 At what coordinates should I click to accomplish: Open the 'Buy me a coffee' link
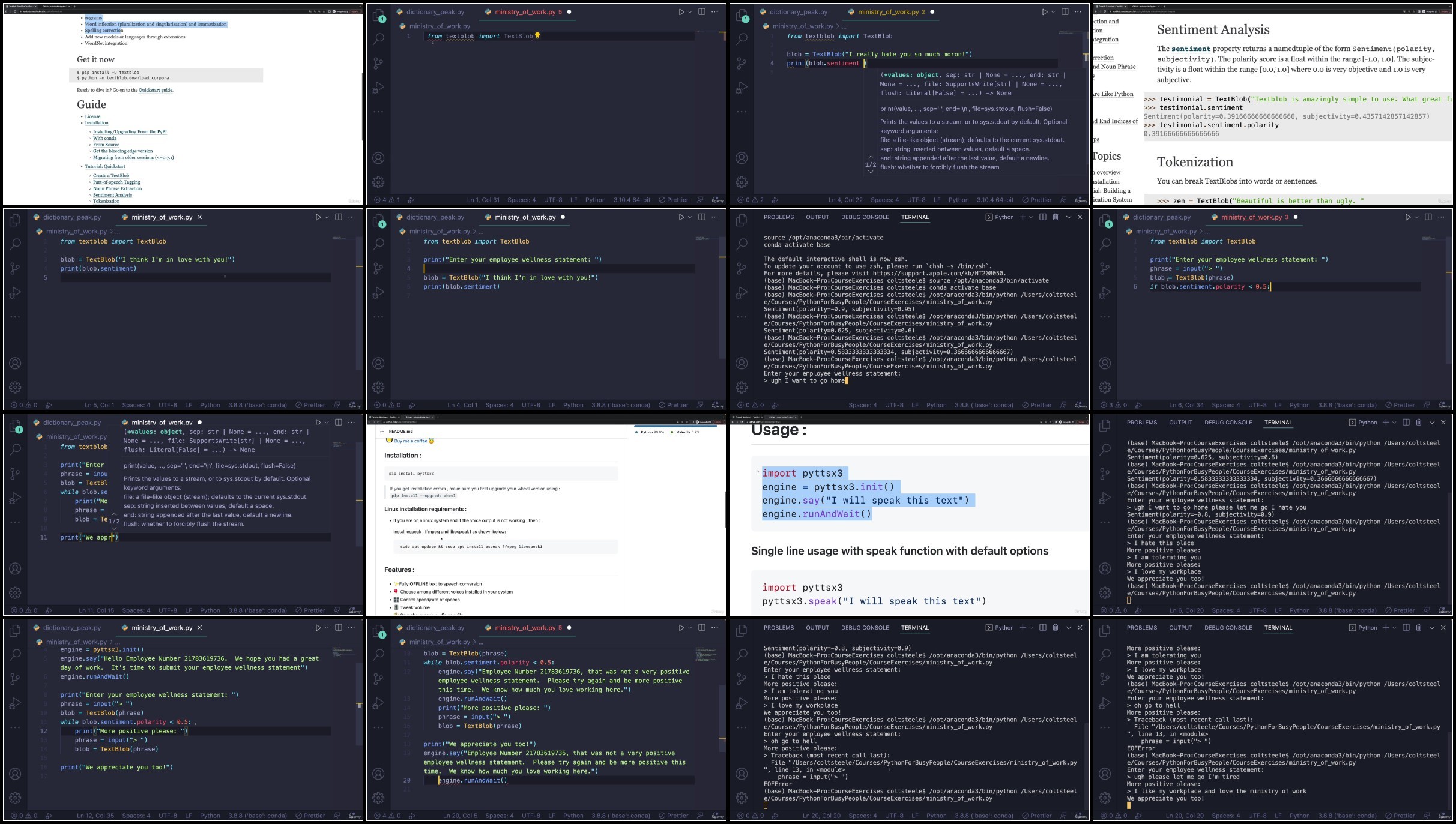point(411,441)
